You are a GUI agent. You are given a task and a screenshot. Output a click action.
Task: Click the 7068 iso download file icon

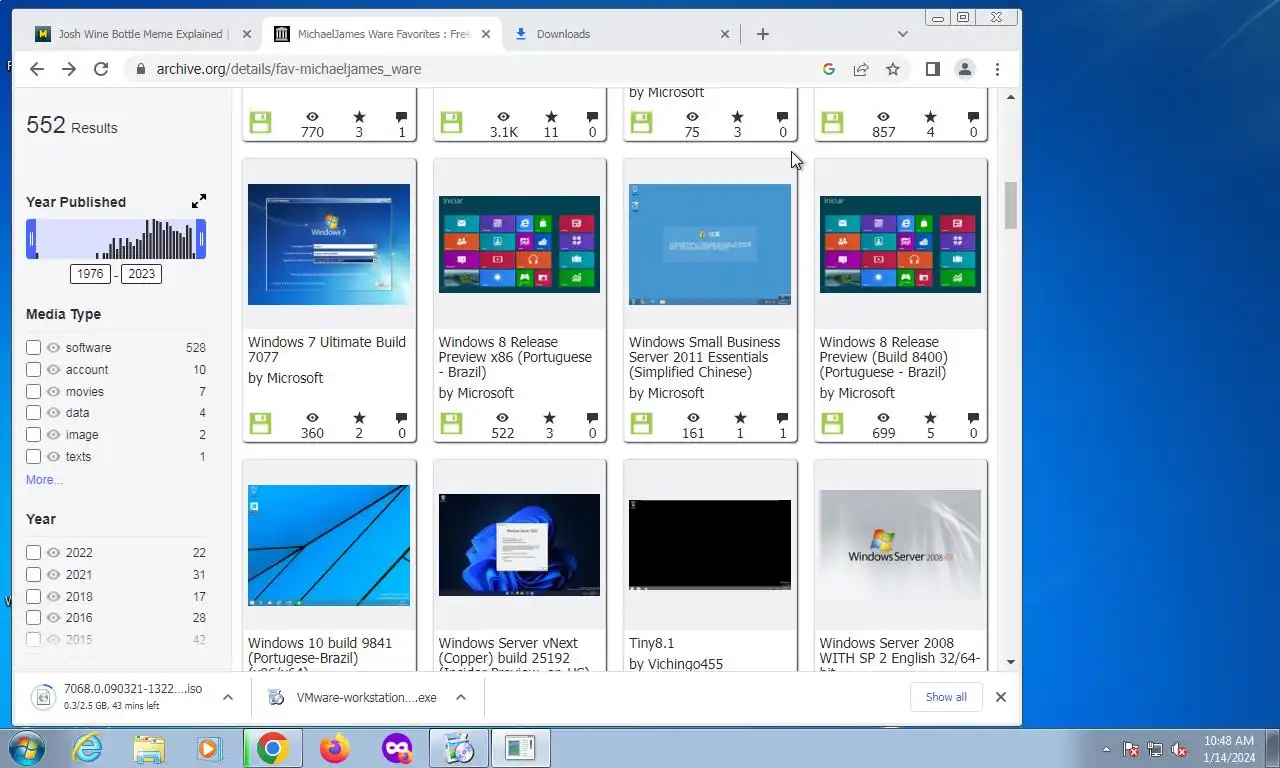(x=43, y=697)
